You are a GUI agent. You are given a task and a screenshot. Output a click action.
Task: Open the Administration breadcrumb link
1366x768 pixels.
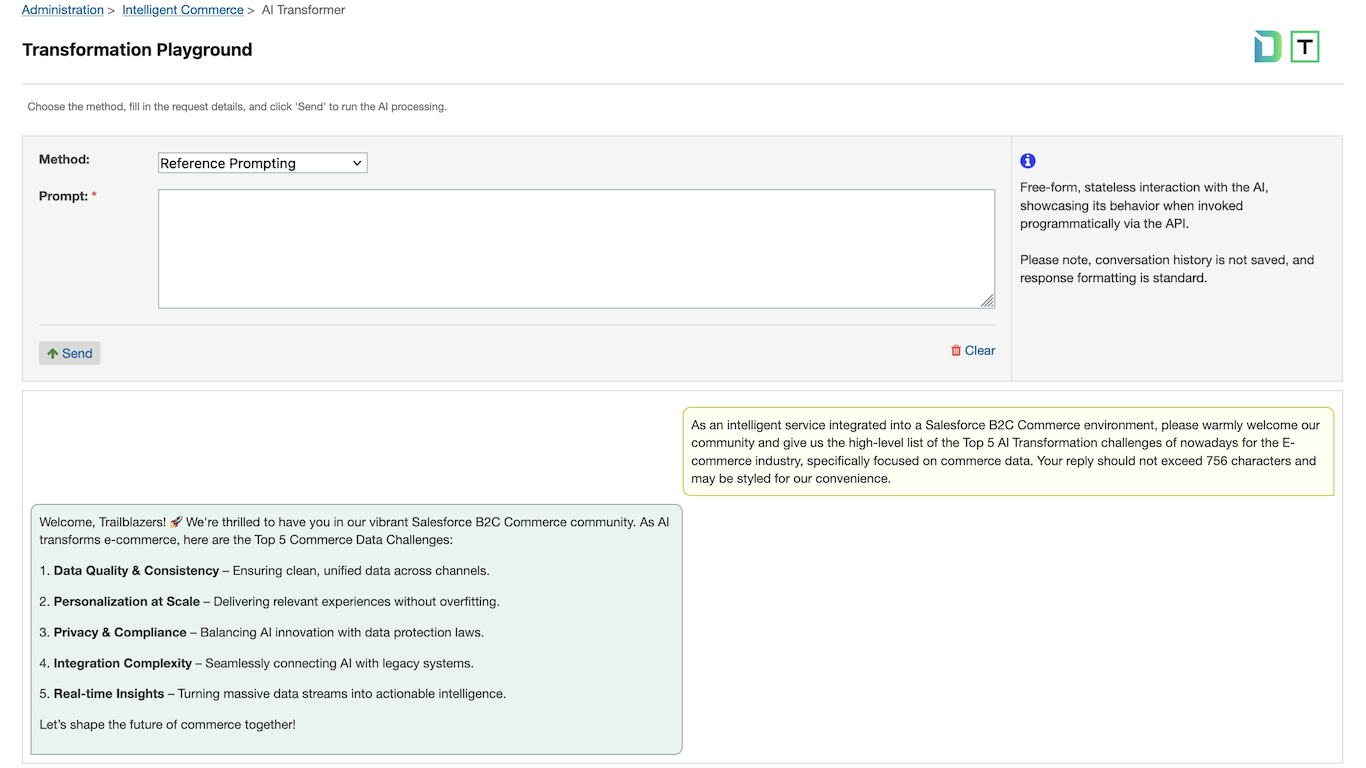[63, 10]
